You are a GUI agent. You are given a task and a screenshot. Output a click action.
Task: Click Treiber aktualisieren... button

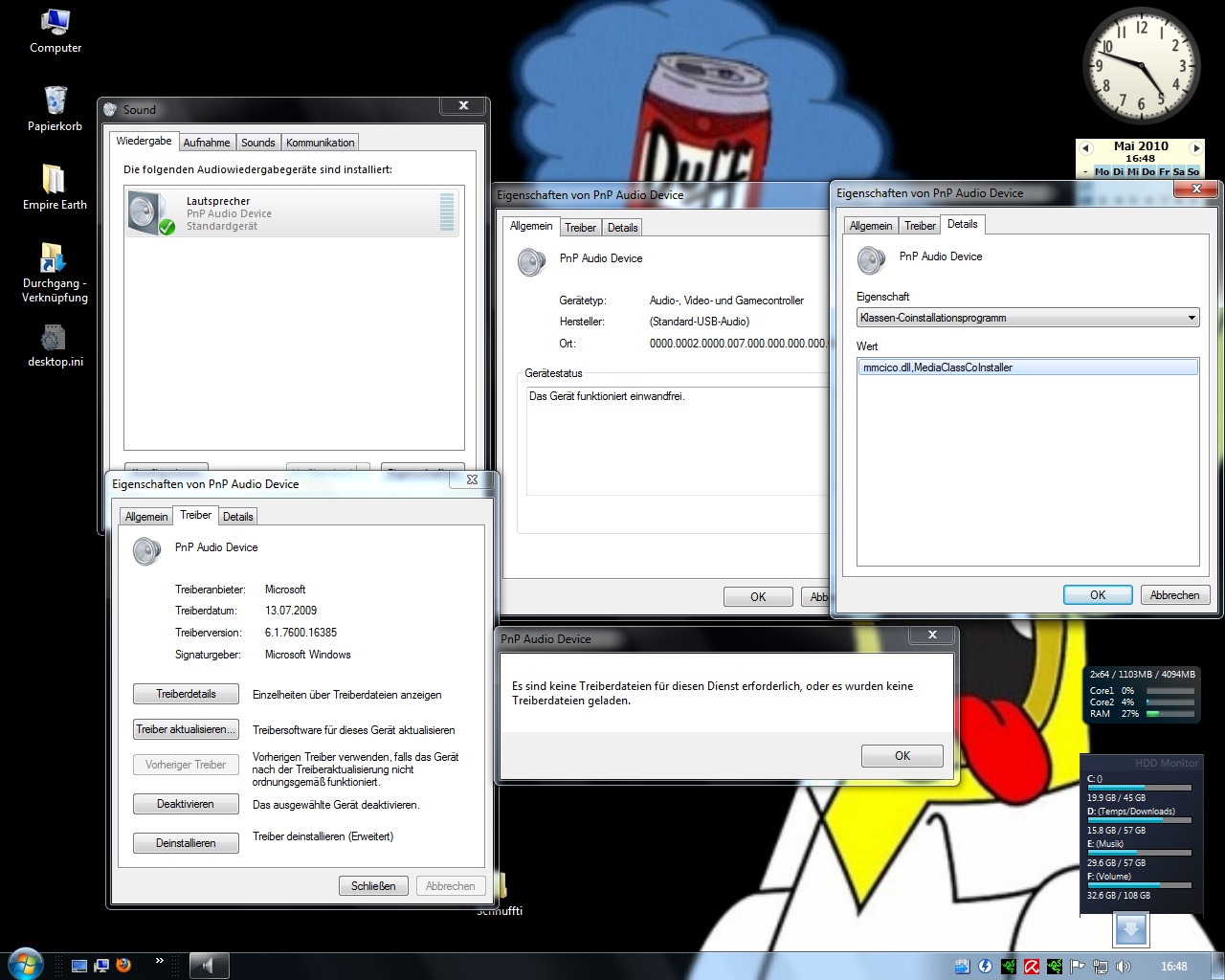(x=186, y=729)
